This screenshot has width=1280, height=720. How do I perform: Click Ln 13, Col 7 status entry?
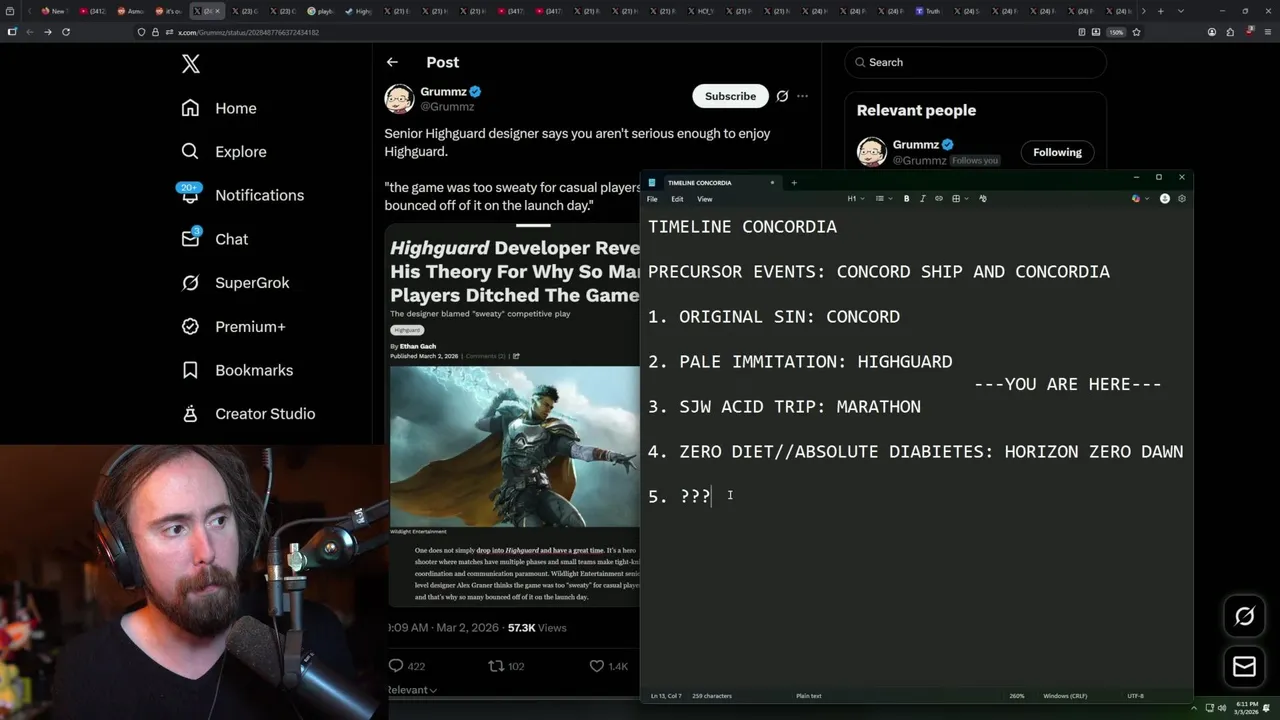(x=666, y=696)
